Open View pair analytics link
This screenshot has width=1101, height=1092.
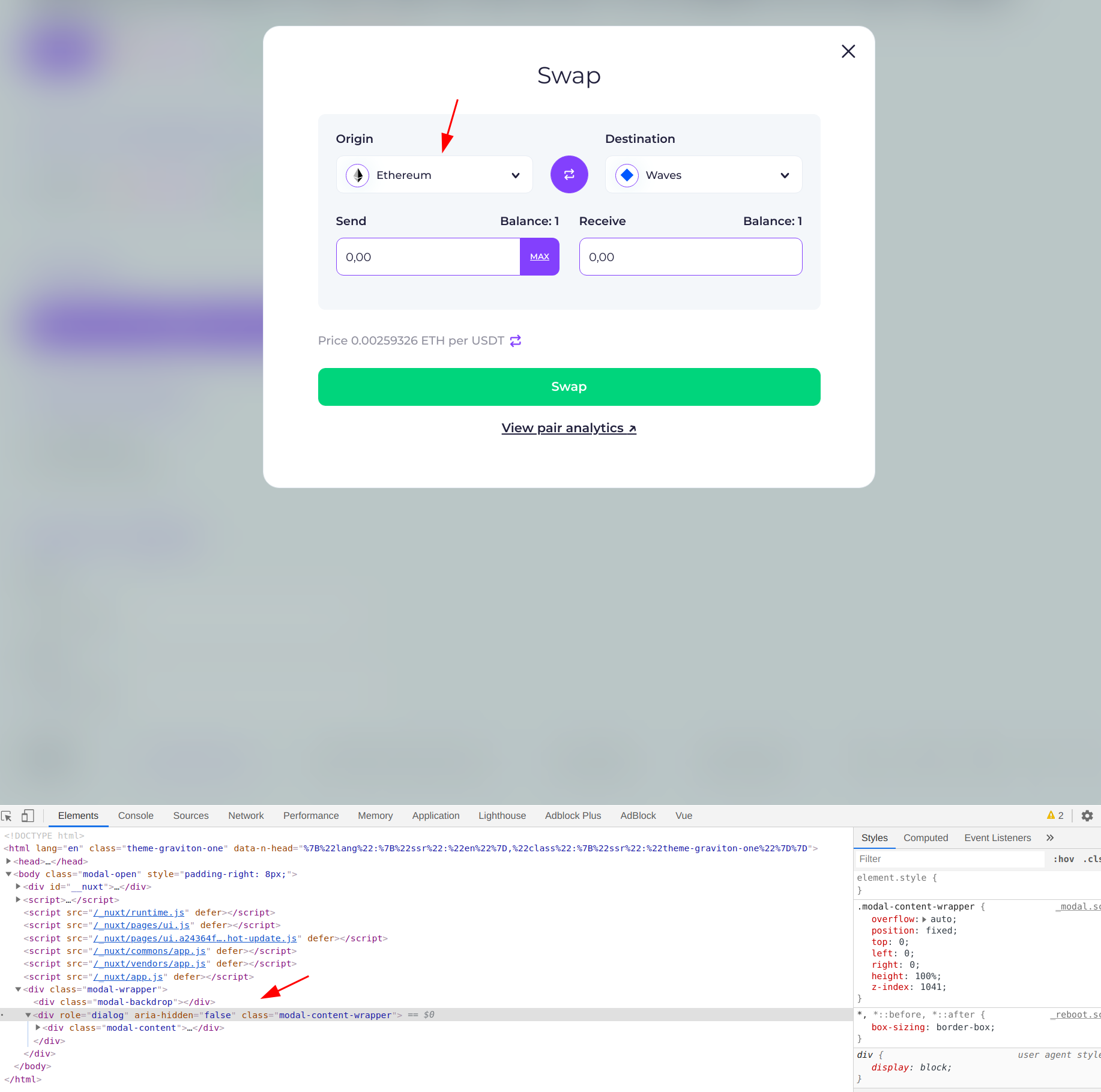point(569,428)
